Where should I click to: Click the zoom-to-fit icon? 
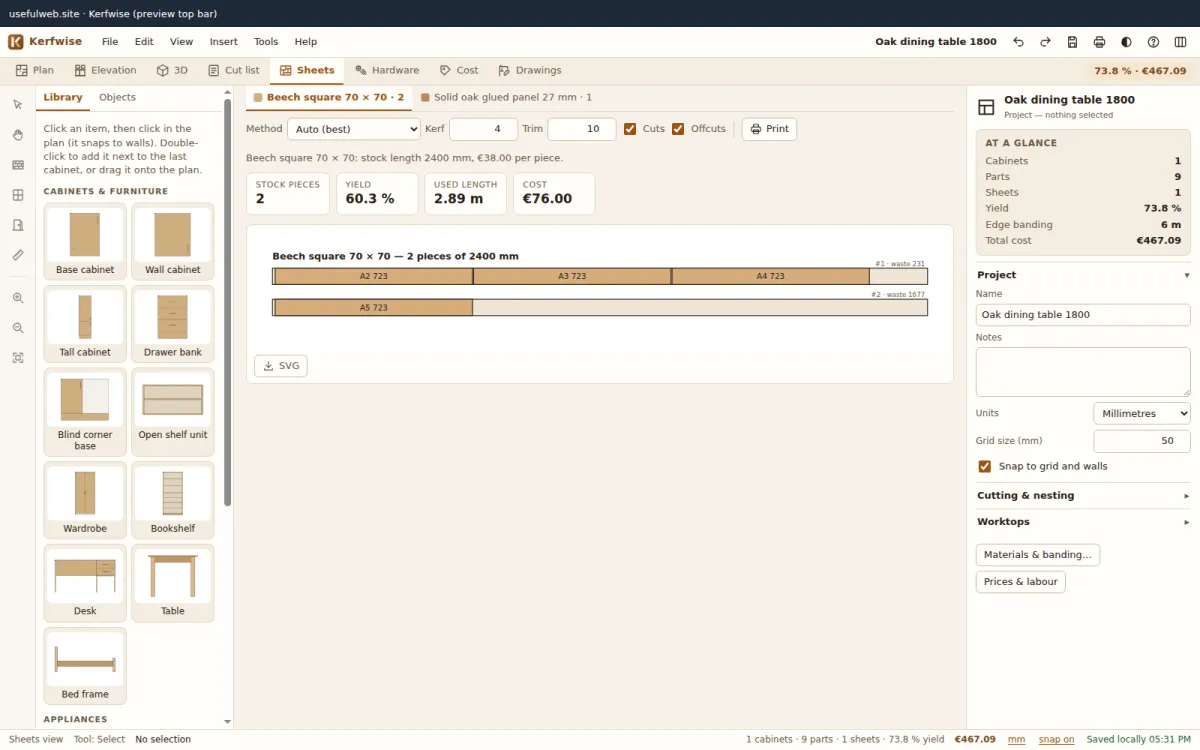click(18, 358)
